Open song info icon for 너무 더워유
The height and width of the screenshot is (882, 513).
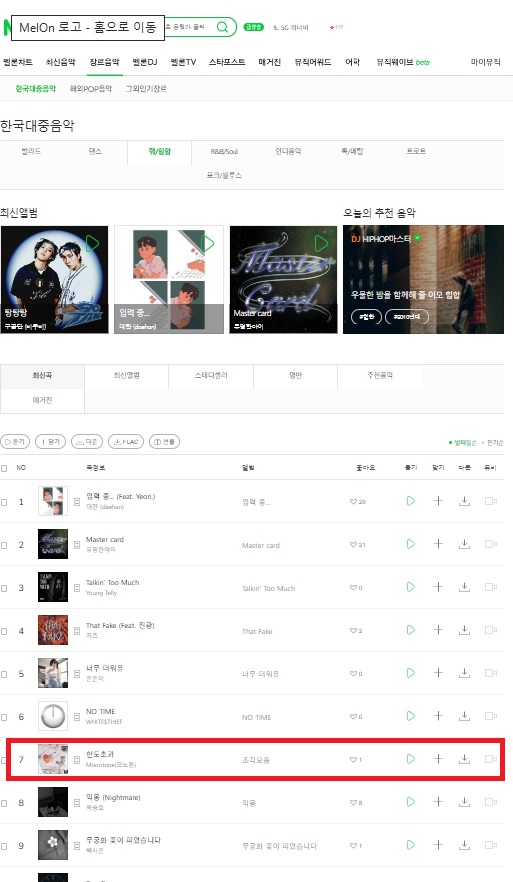pyautogui.click(x=77, y=674)
